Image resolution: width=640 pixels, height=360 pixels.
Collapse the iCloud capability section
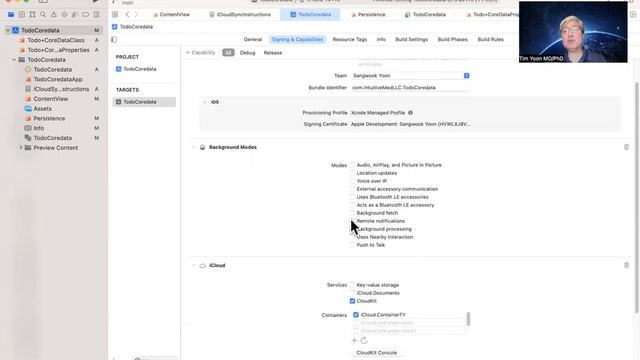pyautogui.click(x=193, y=265)
